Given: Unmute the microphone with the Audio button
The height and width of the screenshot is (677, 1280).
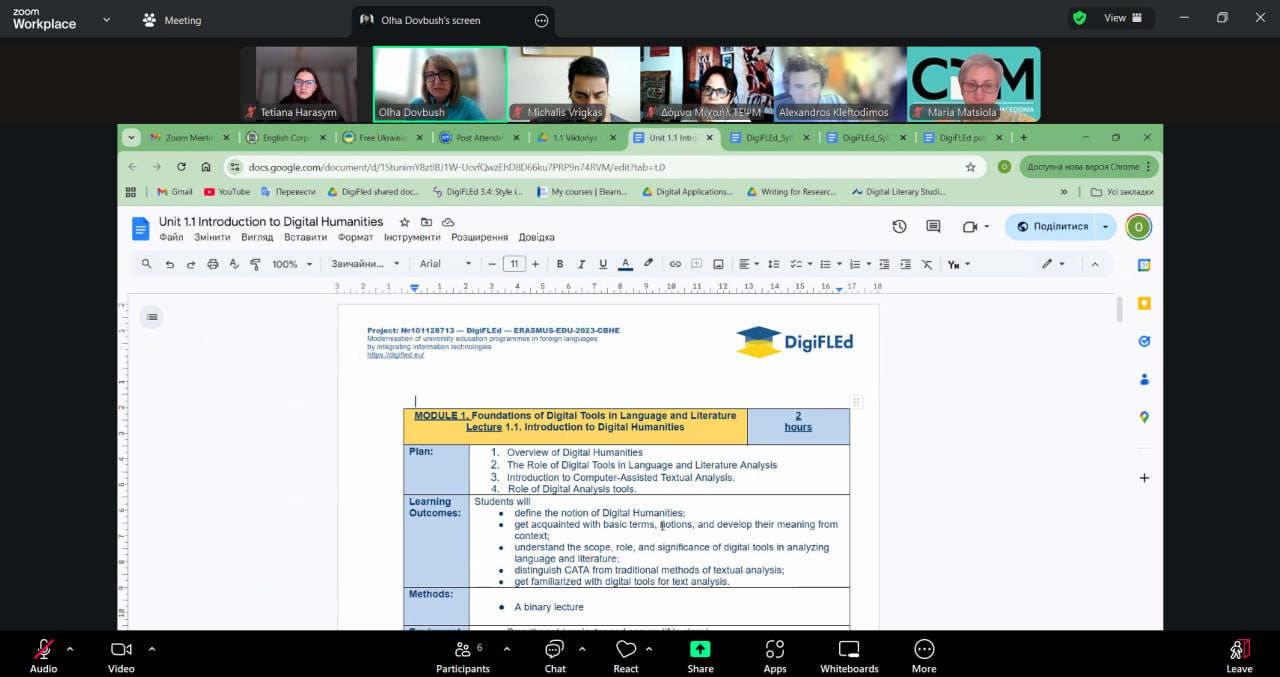Looking at the screenshot, I should point(43,650).
